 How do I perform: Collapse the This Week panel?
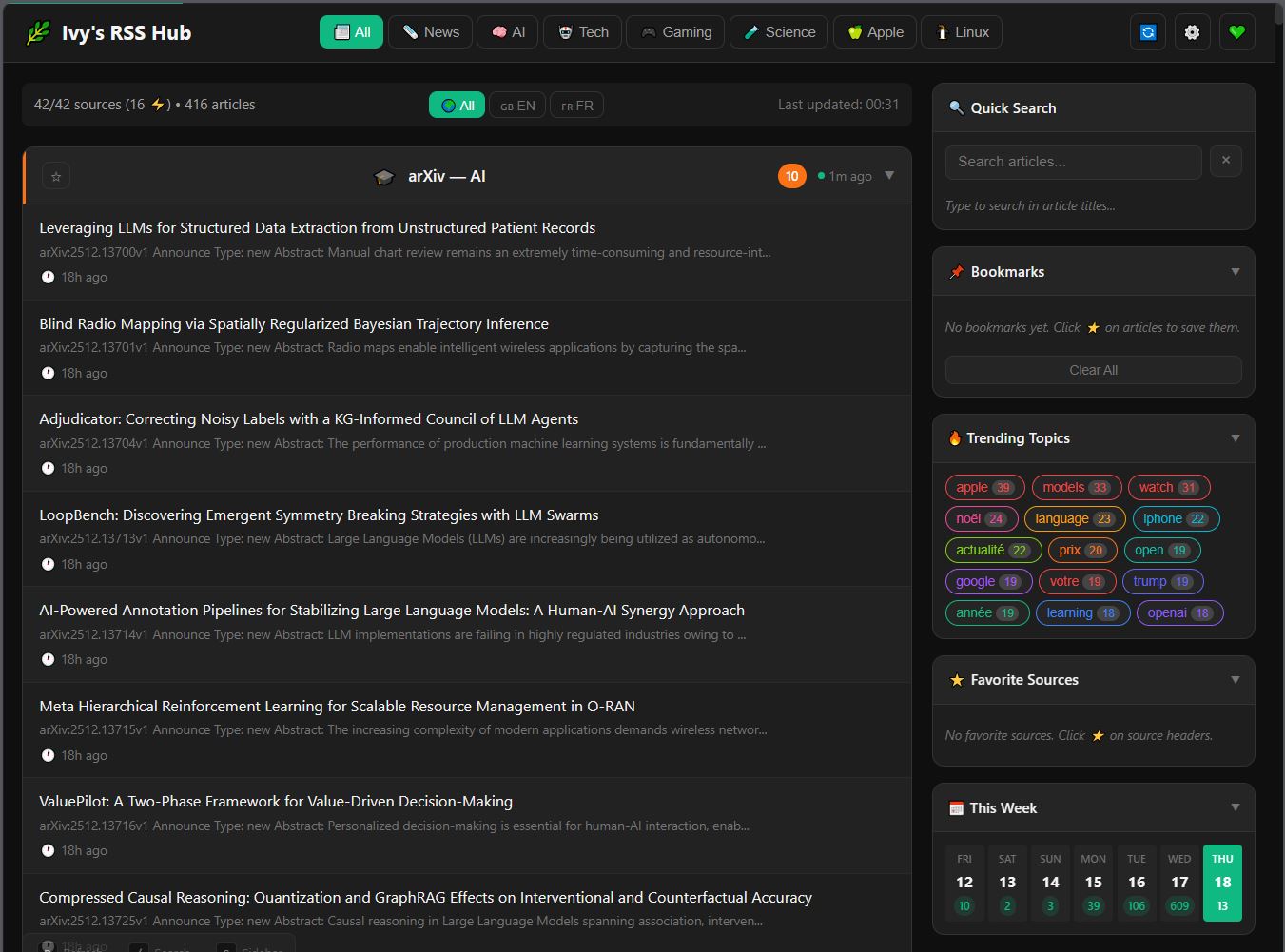[1236, 808]
